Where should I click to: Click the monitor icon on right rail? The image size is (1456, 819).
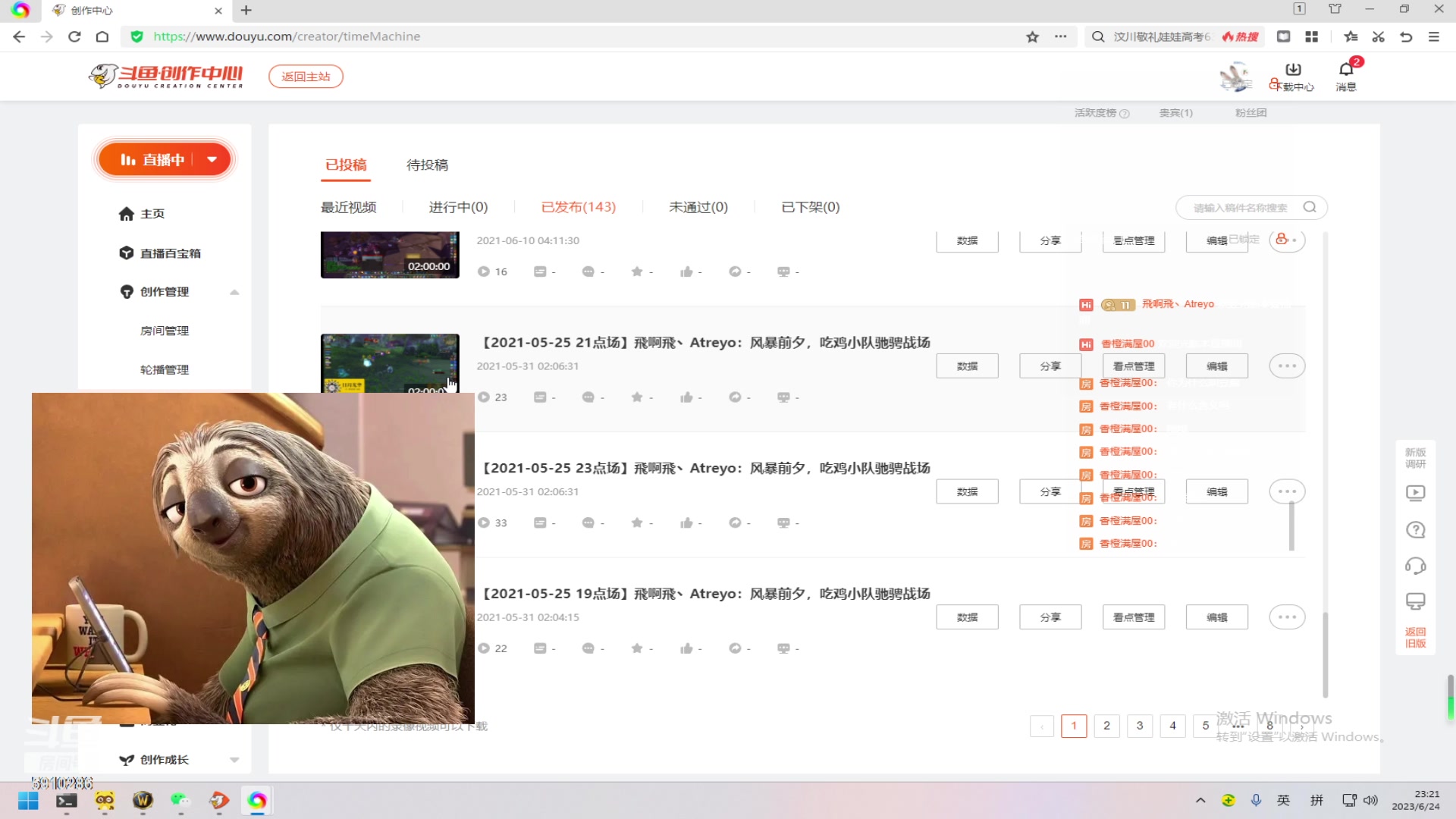coord(1415,601)
